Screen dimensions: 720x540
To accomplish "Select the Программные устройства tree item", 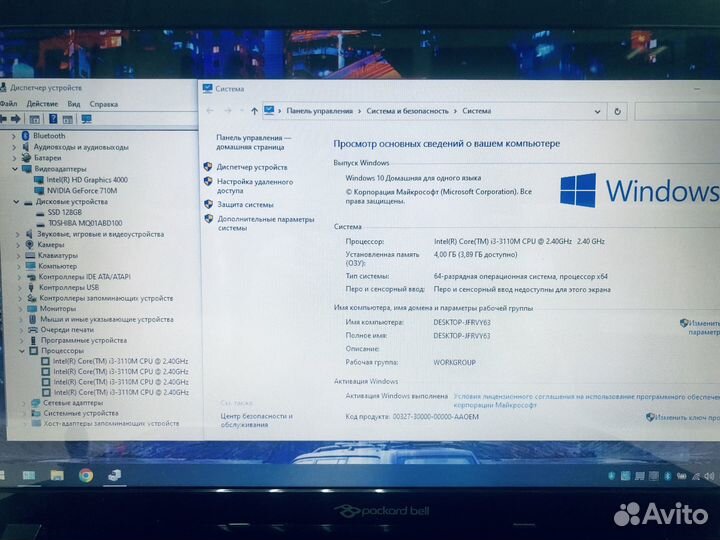I will point(84,340).
